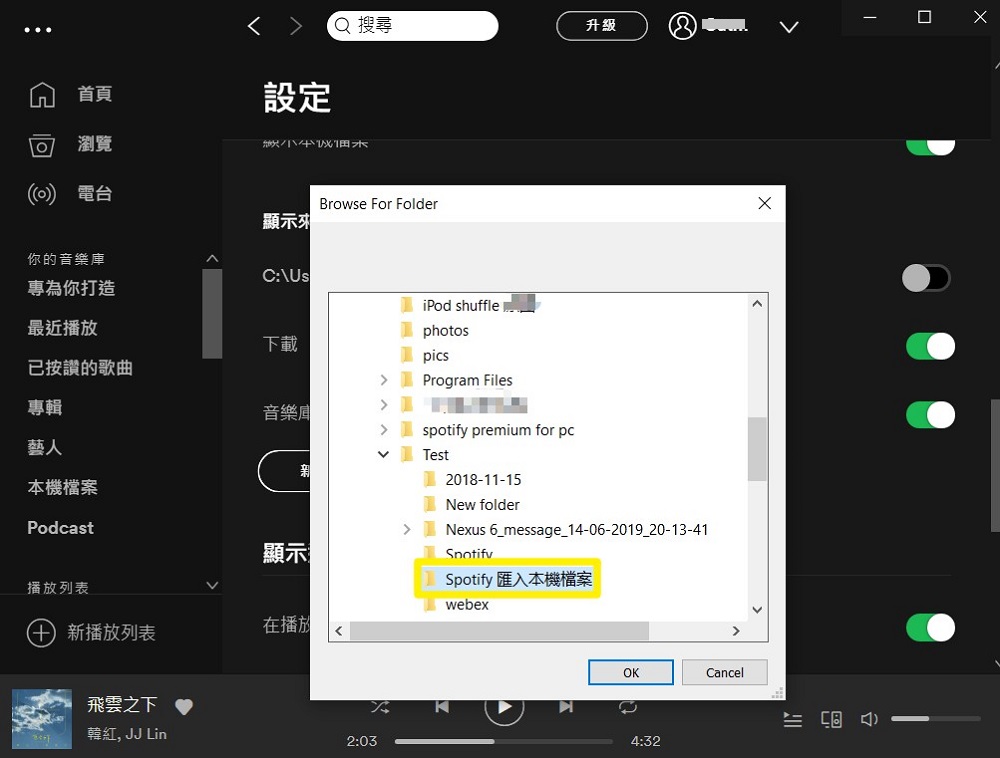Collapse the Test folder
This screenshot has height=758, width=1000.
[383, 455]
